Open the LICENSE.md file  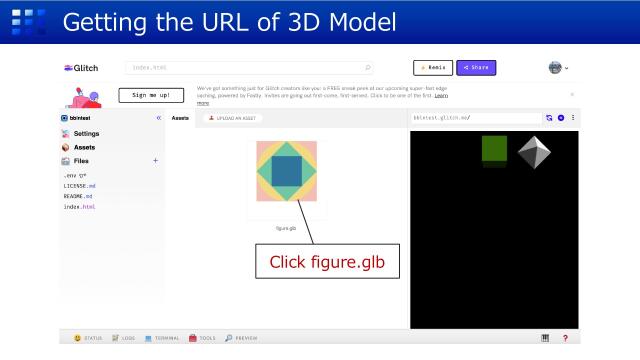pyautogui.click(x=79, y=186)
